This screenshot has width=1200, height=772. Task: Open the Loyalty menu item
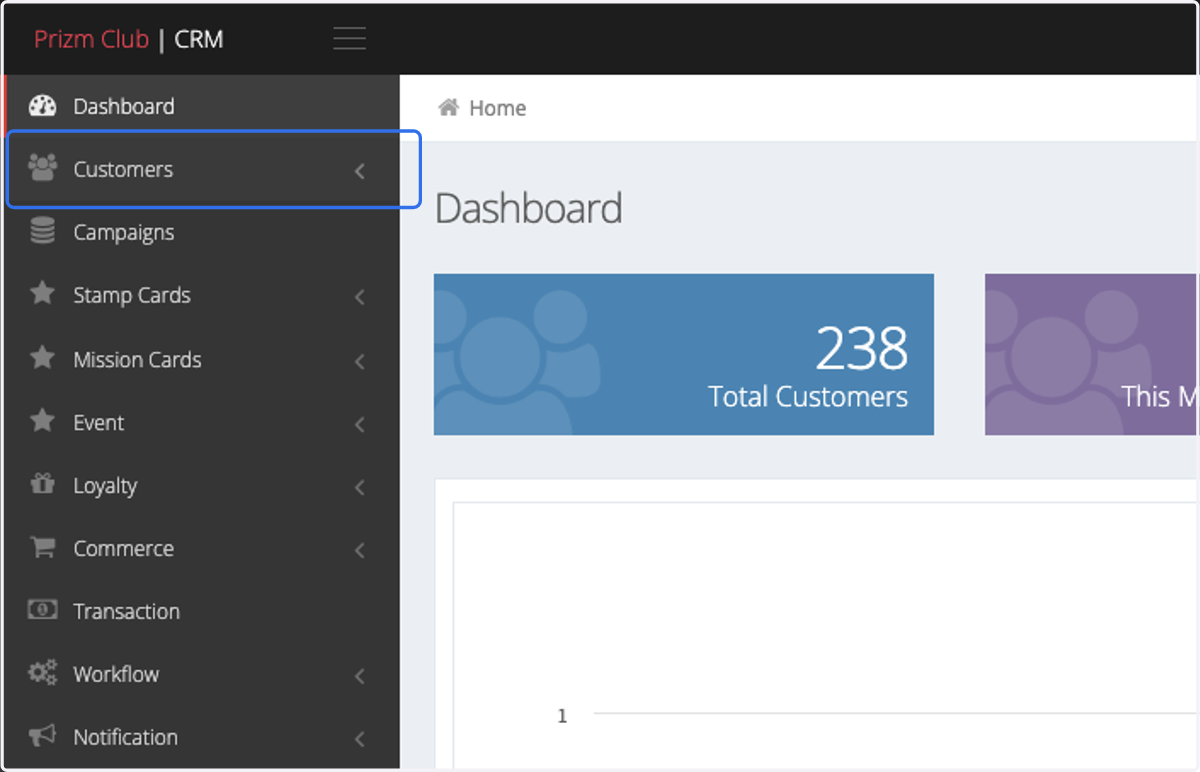202,485
